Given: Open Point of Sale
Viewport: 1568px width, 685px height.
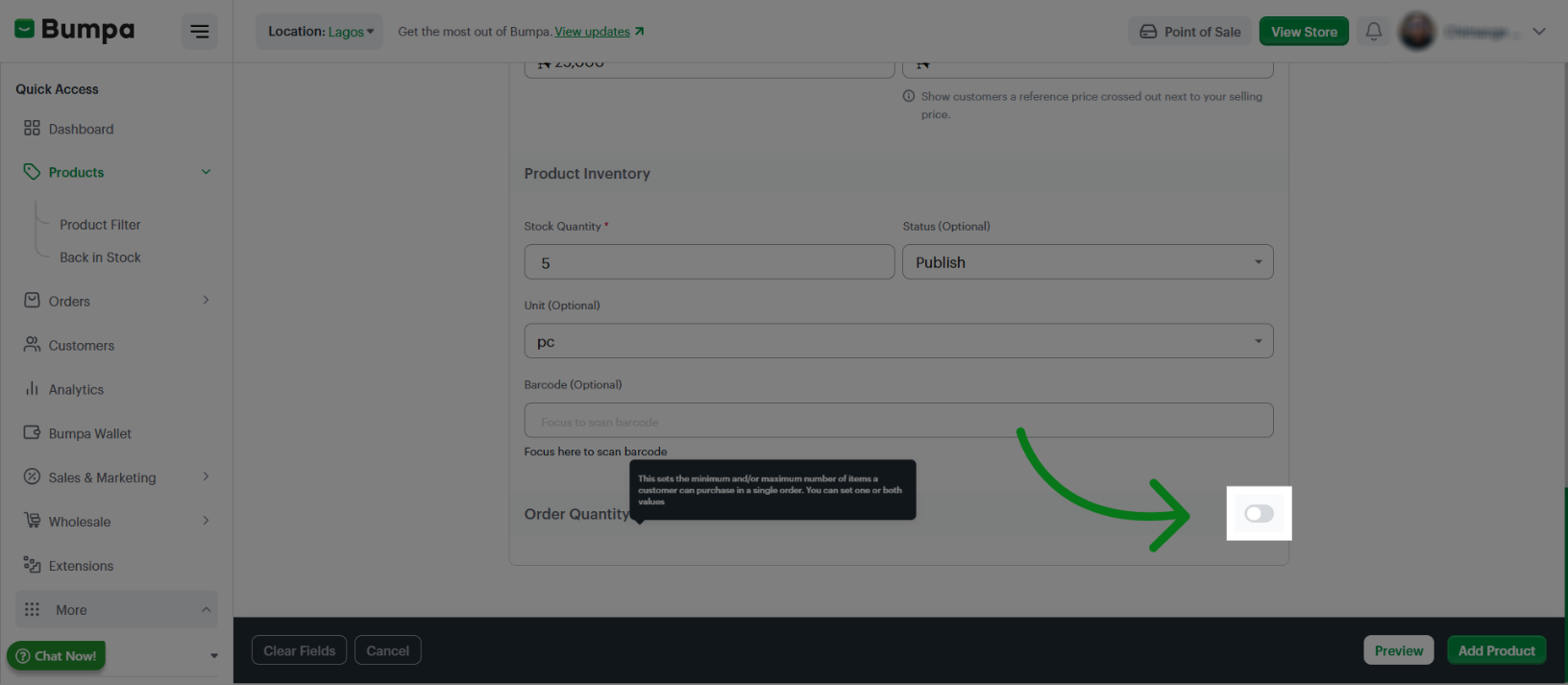Looking at the screenshot, I should [x=1190, y=32].
